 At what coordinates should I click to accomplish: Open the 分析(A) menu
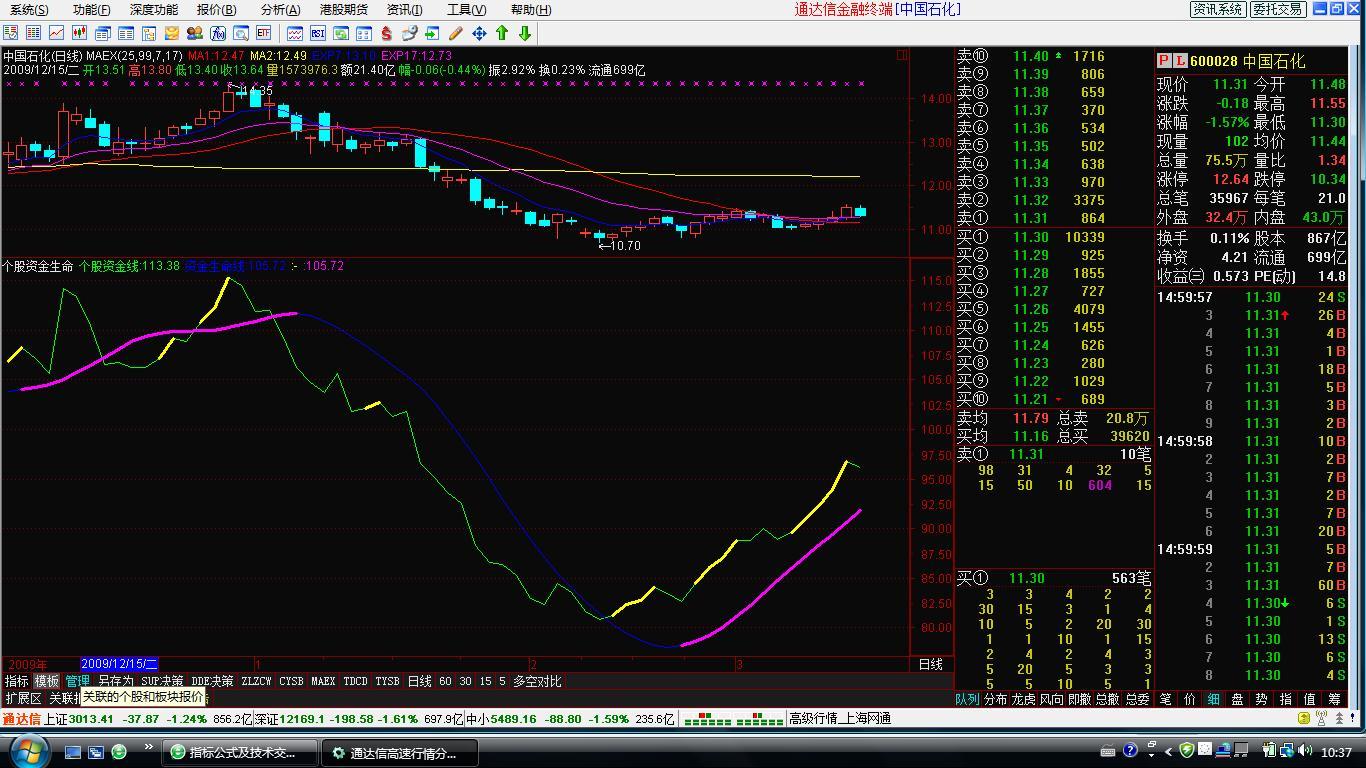[x=280, y=9]
